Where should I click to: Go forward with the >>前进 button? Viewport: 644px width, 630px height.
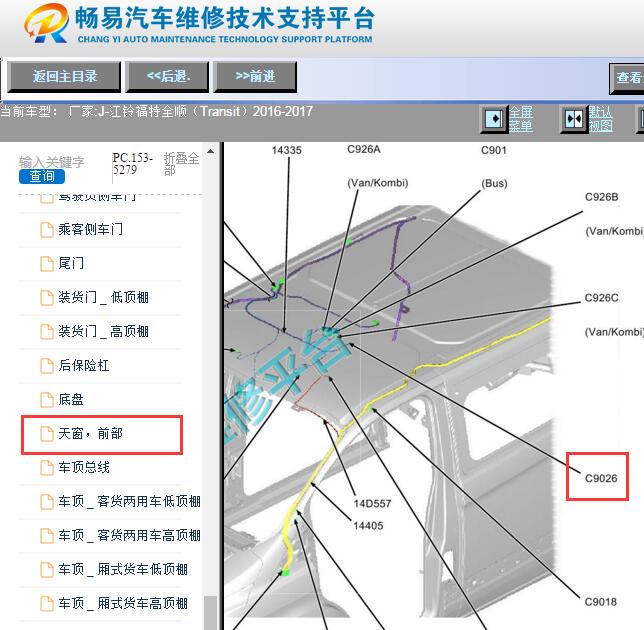255,76
